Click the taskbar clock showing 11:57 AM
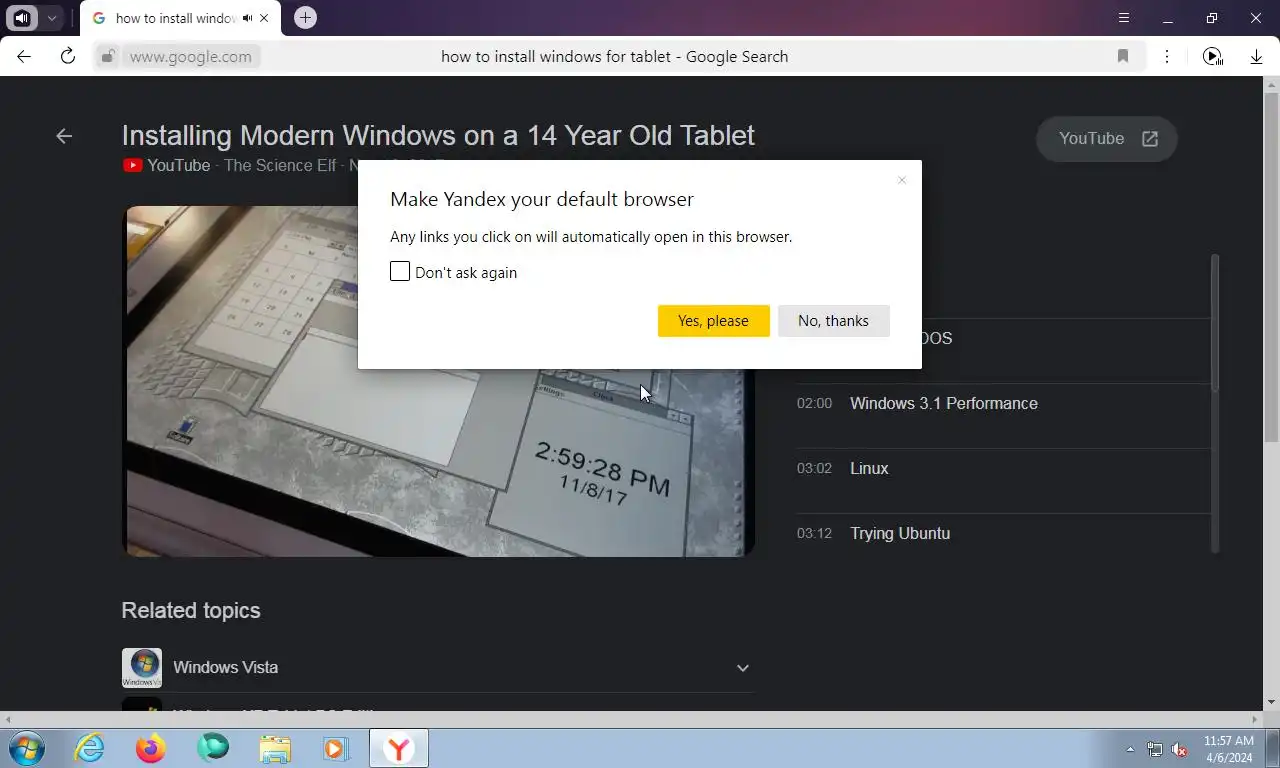This screenshot has width=1280, height=768. tap(1229, 749)
